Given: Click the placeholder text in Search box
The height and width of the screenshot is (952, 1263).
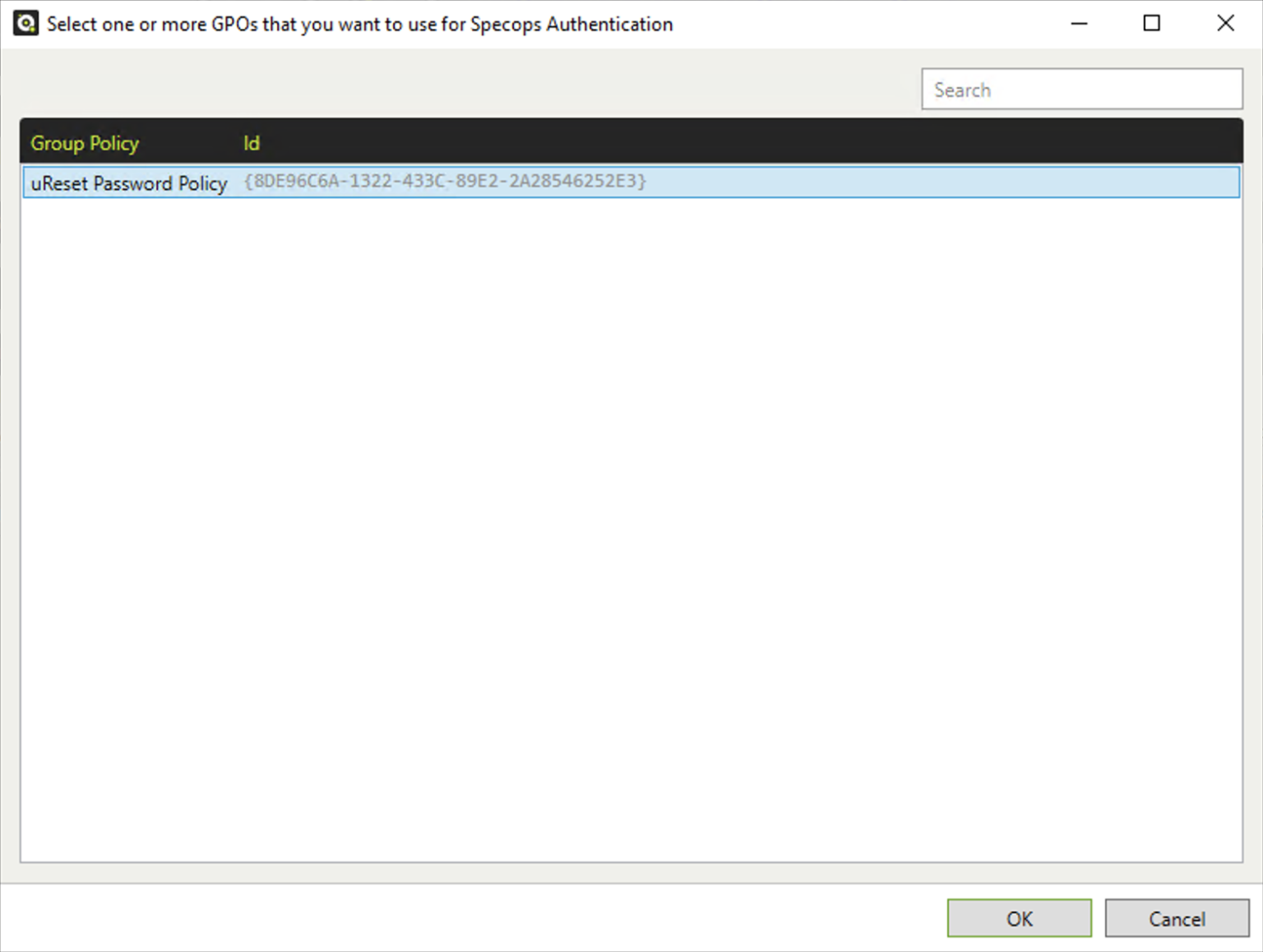Looking at the screenshot, I should (x=962, y=89).
